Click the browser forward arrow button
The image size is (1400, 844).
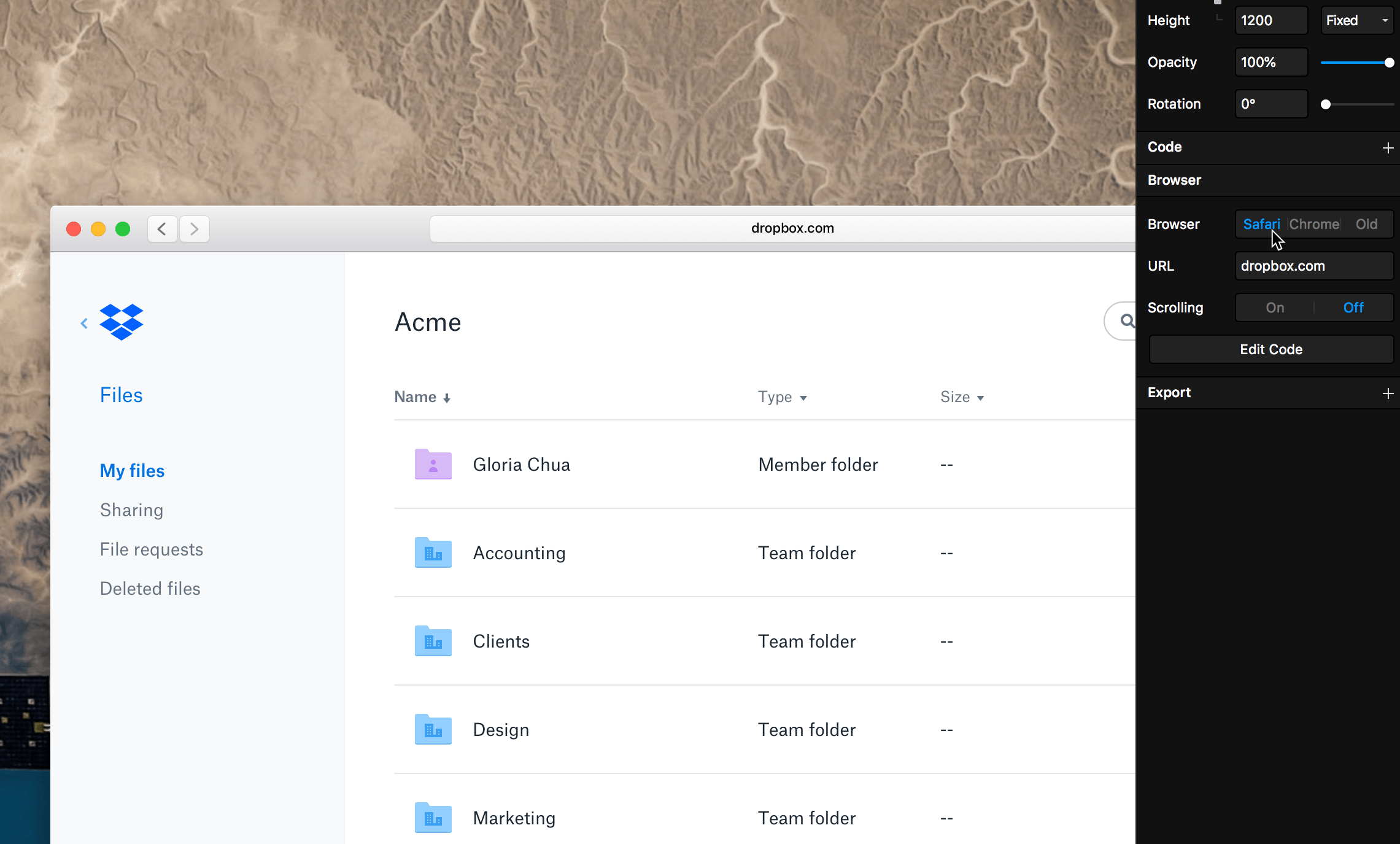click(194, 229)
